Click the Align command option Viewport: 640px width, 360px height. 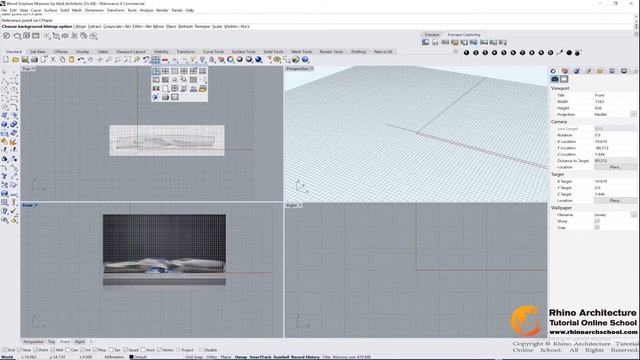81,27
